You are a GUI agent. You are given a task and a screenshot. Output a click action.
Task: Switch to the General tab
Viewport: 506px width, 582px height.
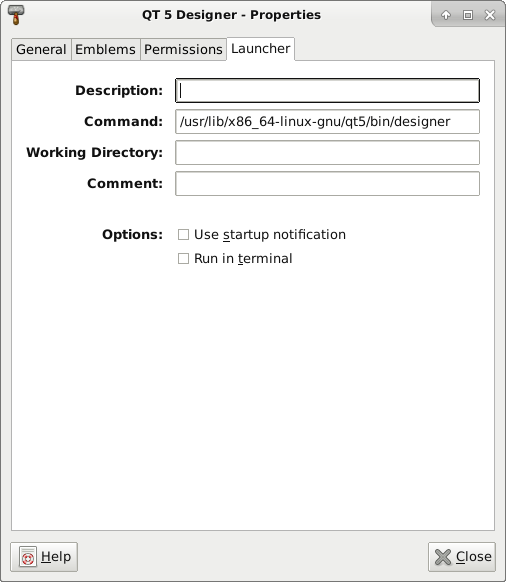point(41,49)
